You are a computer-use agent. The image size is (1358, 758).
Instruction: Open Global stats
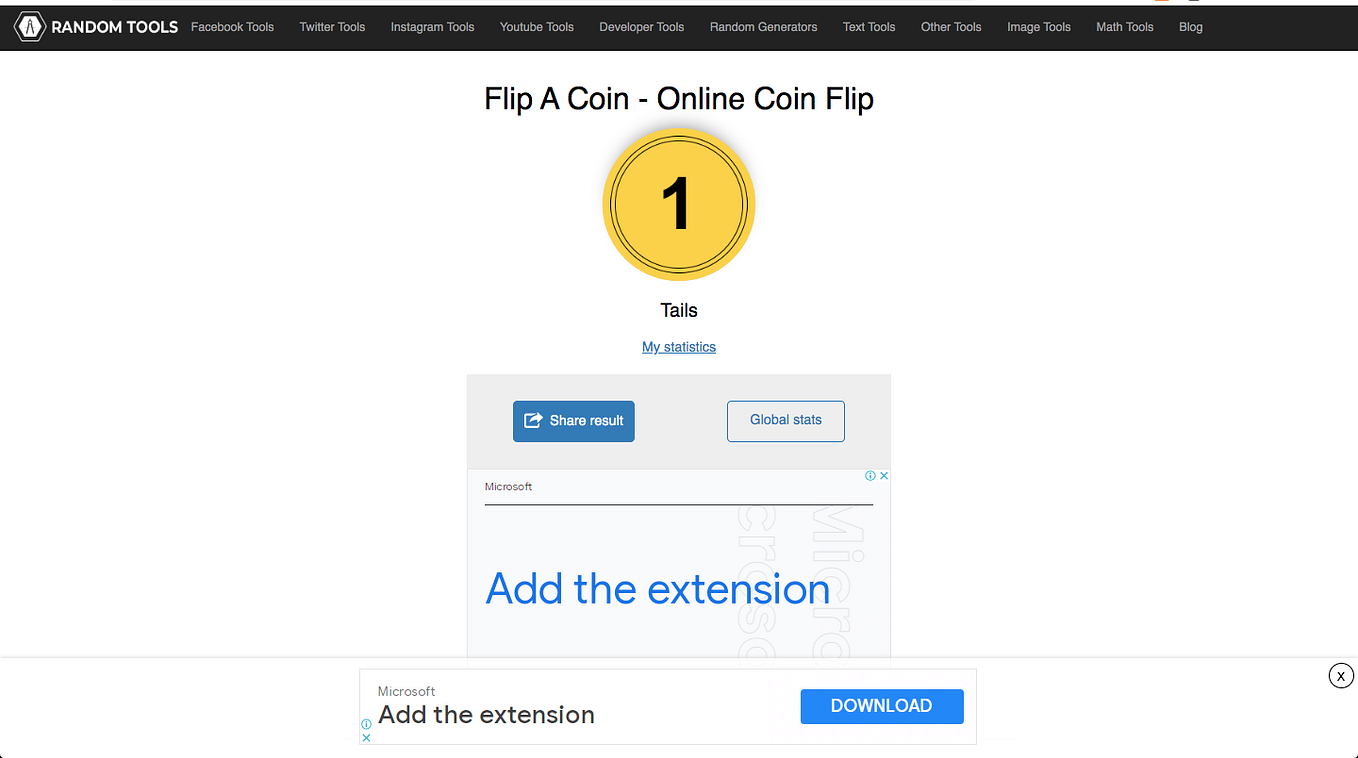785,421
